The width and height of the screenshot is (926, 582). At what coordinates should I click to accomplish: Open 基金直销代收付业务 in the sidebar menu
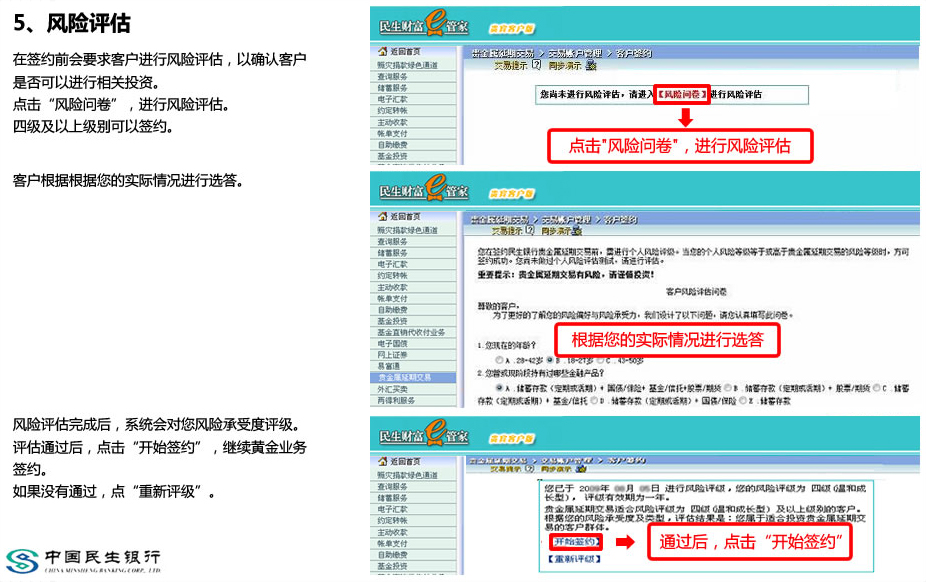[x=413, y=332]
